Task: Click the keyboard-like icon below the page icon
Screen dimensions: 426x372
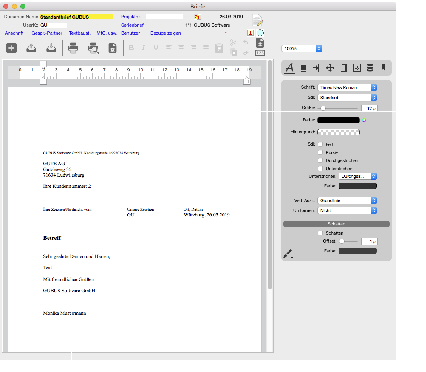Action: tap(260, 53)
